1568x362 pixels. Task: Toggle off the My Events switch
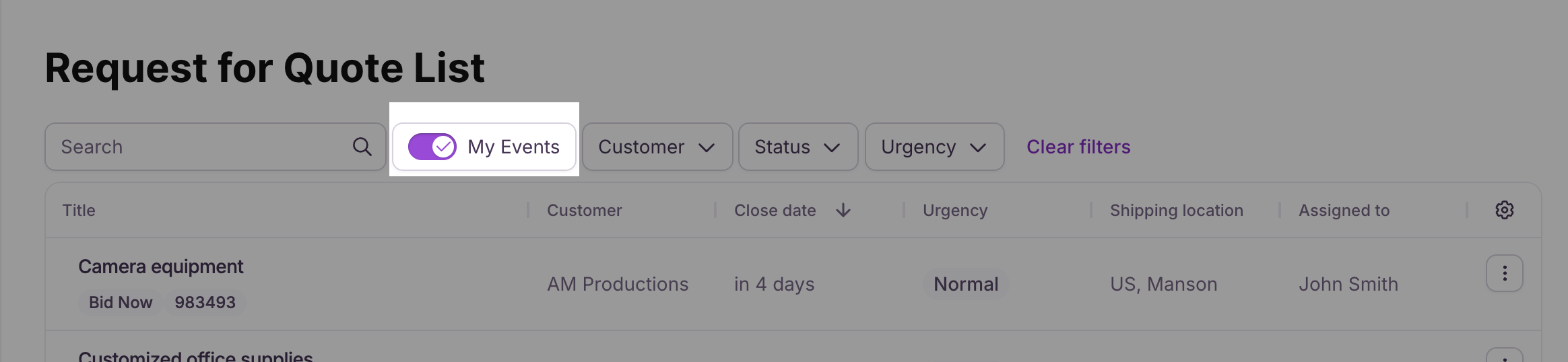tap(432, 147)
